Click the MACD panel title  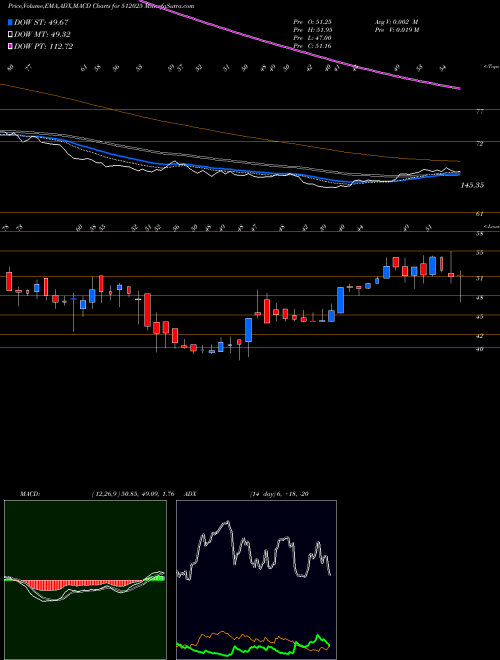click(x=30, y=494)
